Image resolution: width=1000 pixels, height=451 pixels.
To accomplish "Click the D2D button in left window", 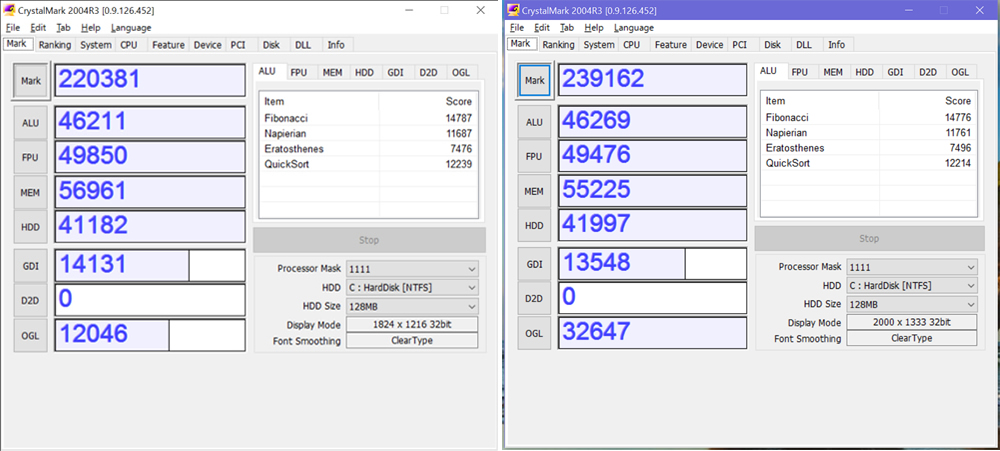I will pyautogui.click(x=31, y=300).
